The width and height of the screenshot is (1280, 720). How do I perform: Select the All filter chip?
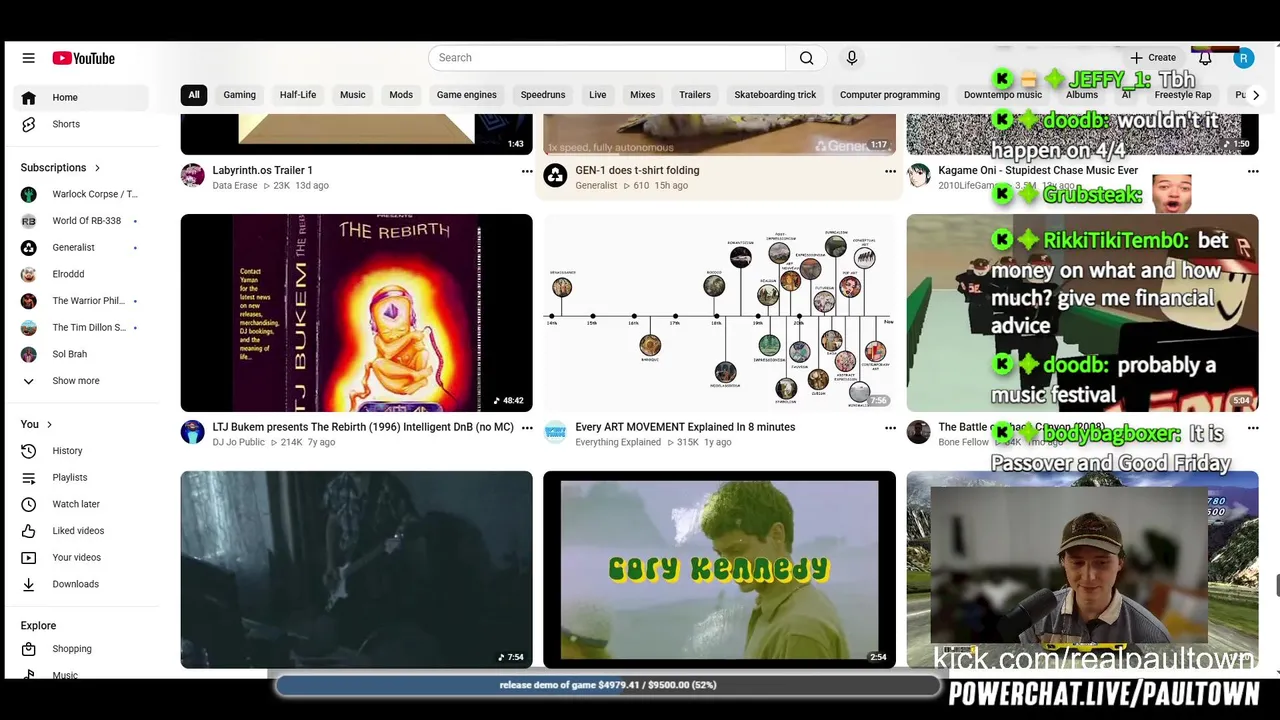(x=194, y=95)
